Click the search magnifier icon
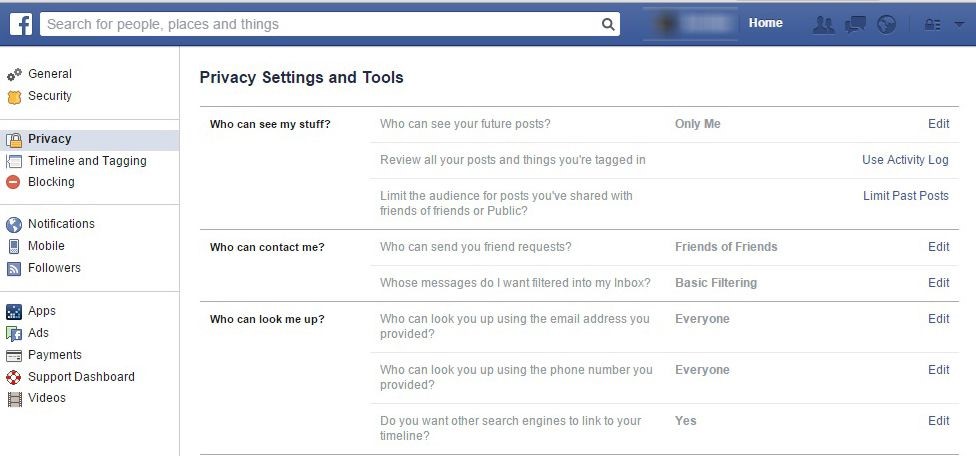976x456 pixels. click(608, 25)
